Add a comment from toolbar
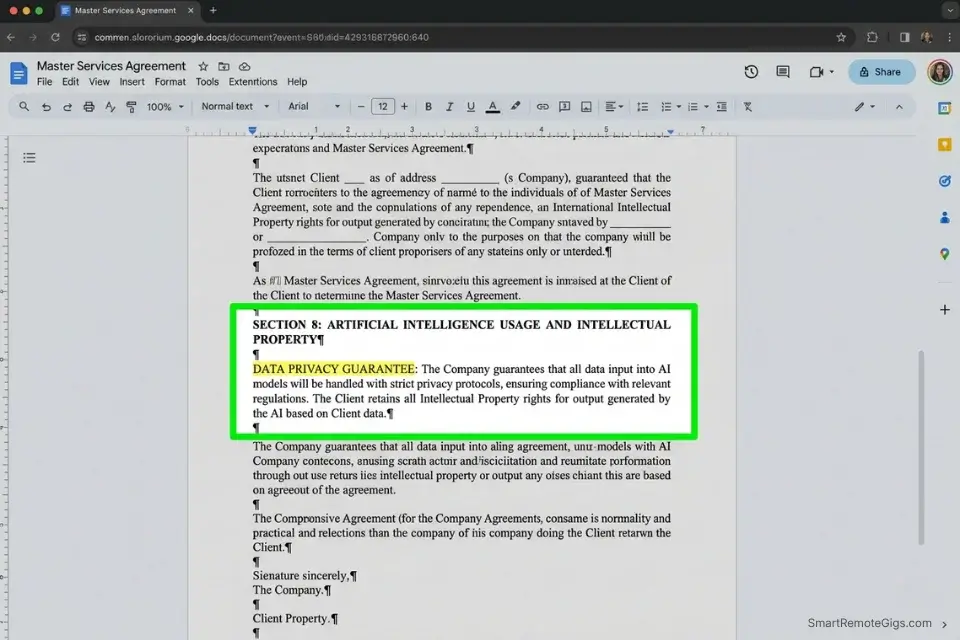Image resolution: width=960 pixels, height=640 pixels. 564,107
